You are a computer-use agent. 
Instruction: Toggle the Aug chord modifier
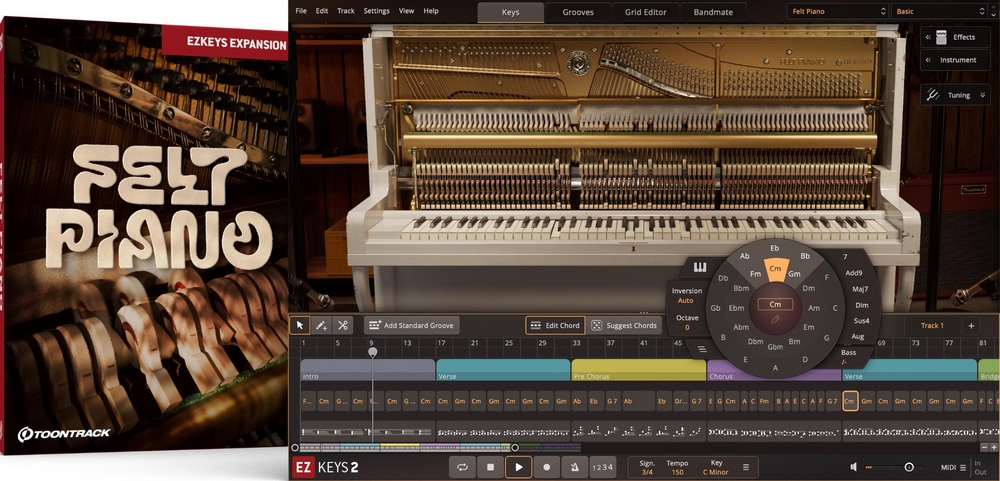pyautogui.click(x=858, y=336)
